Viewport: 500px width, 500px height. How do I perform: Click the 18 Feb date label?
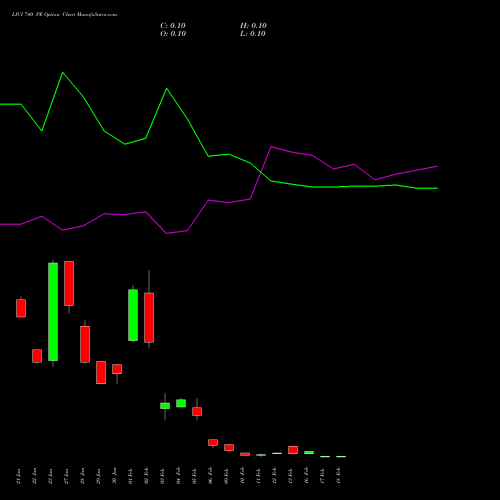tap(339, 476)
